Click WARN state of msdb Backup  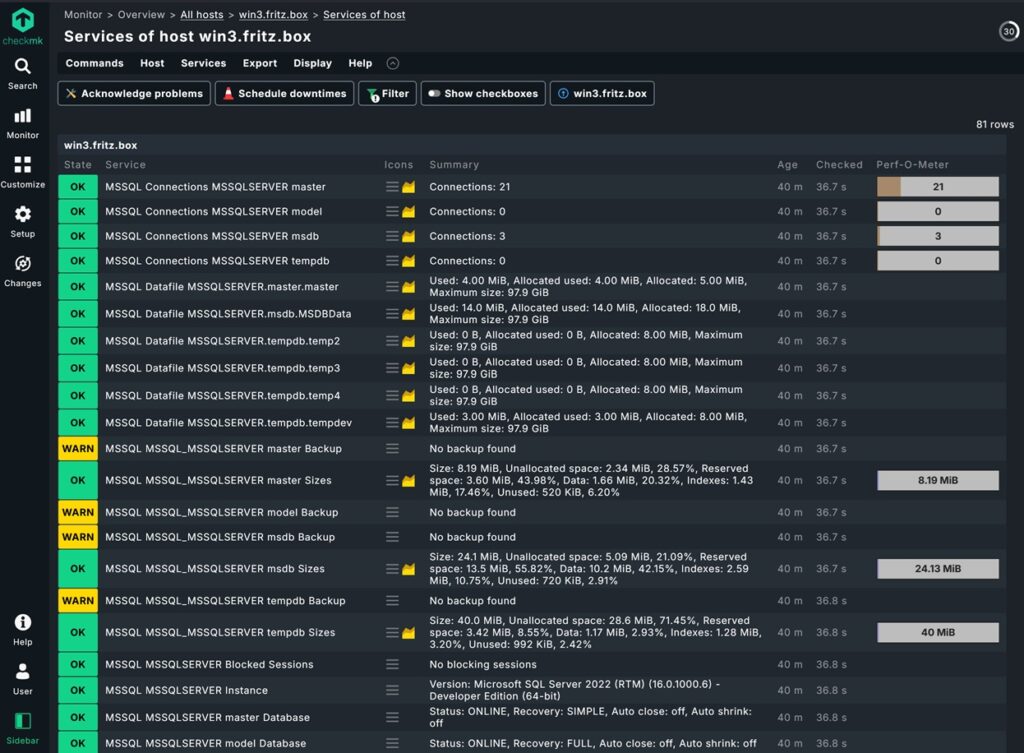click(x=78, y=537)
